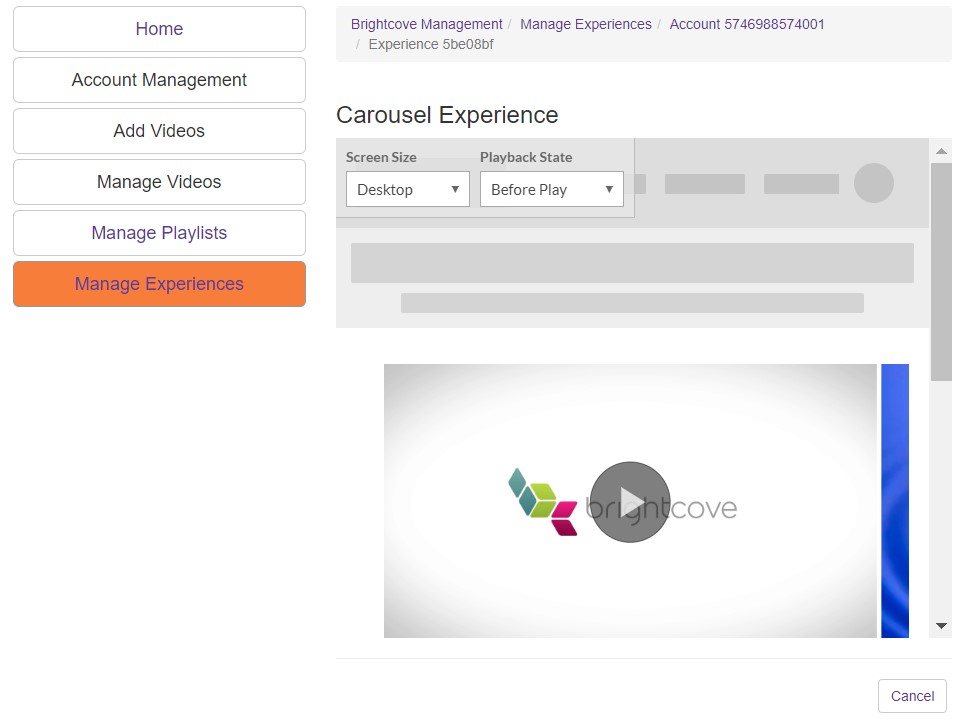965x722 pixels.
Task: Click the scrollbar up arrow on preview pane
Action: click(x=941, y=150)
